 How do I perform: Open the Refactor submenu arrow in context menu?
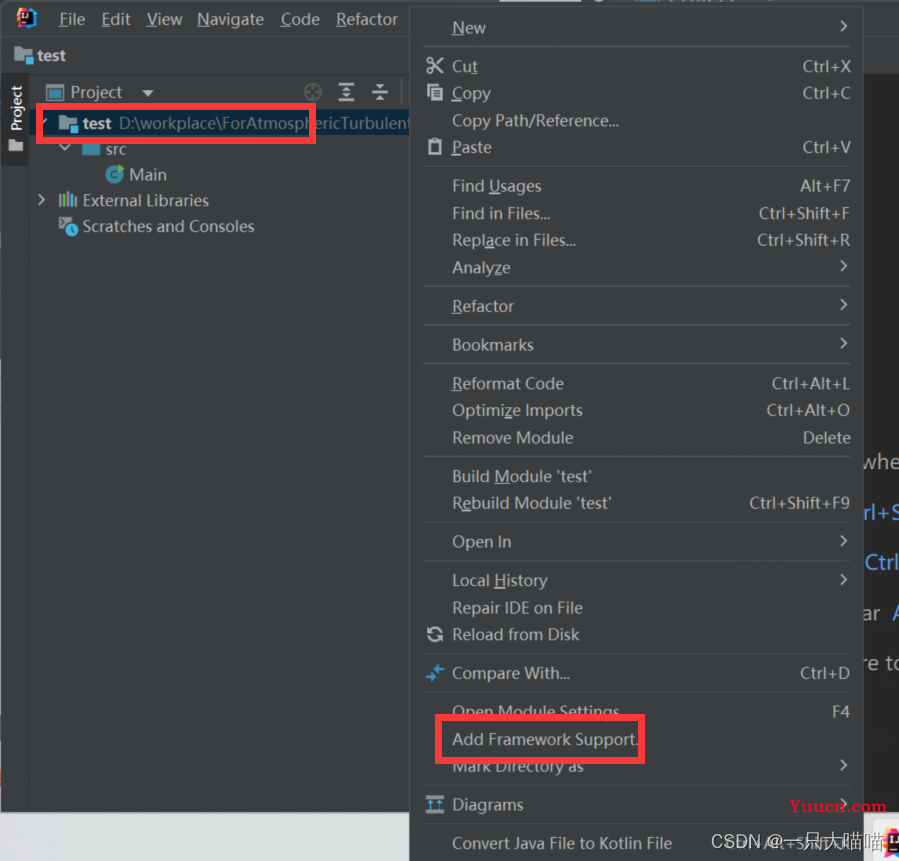point(843,304)
